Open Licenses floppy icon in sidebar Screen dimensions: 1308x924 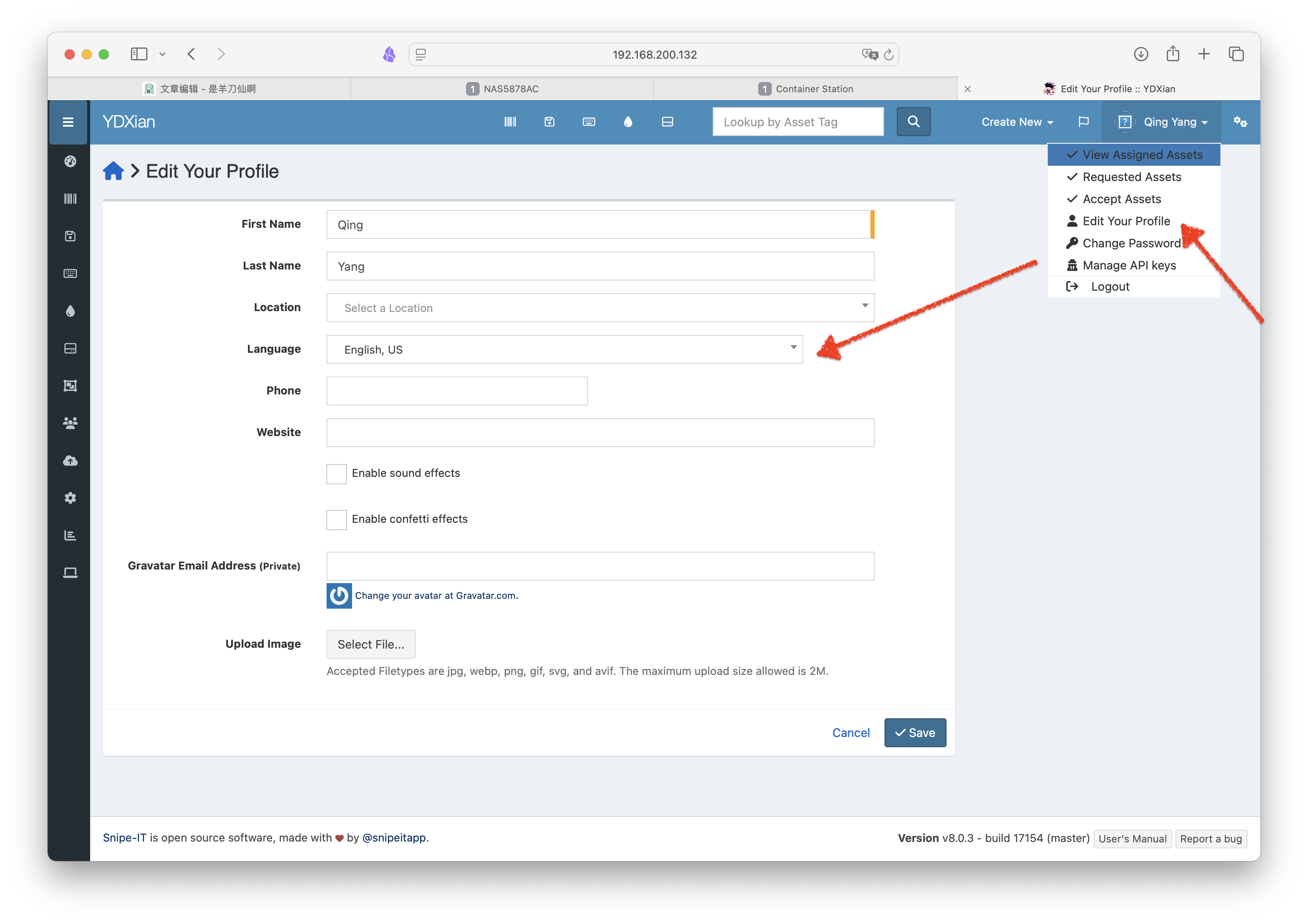(x=70, y=236)
